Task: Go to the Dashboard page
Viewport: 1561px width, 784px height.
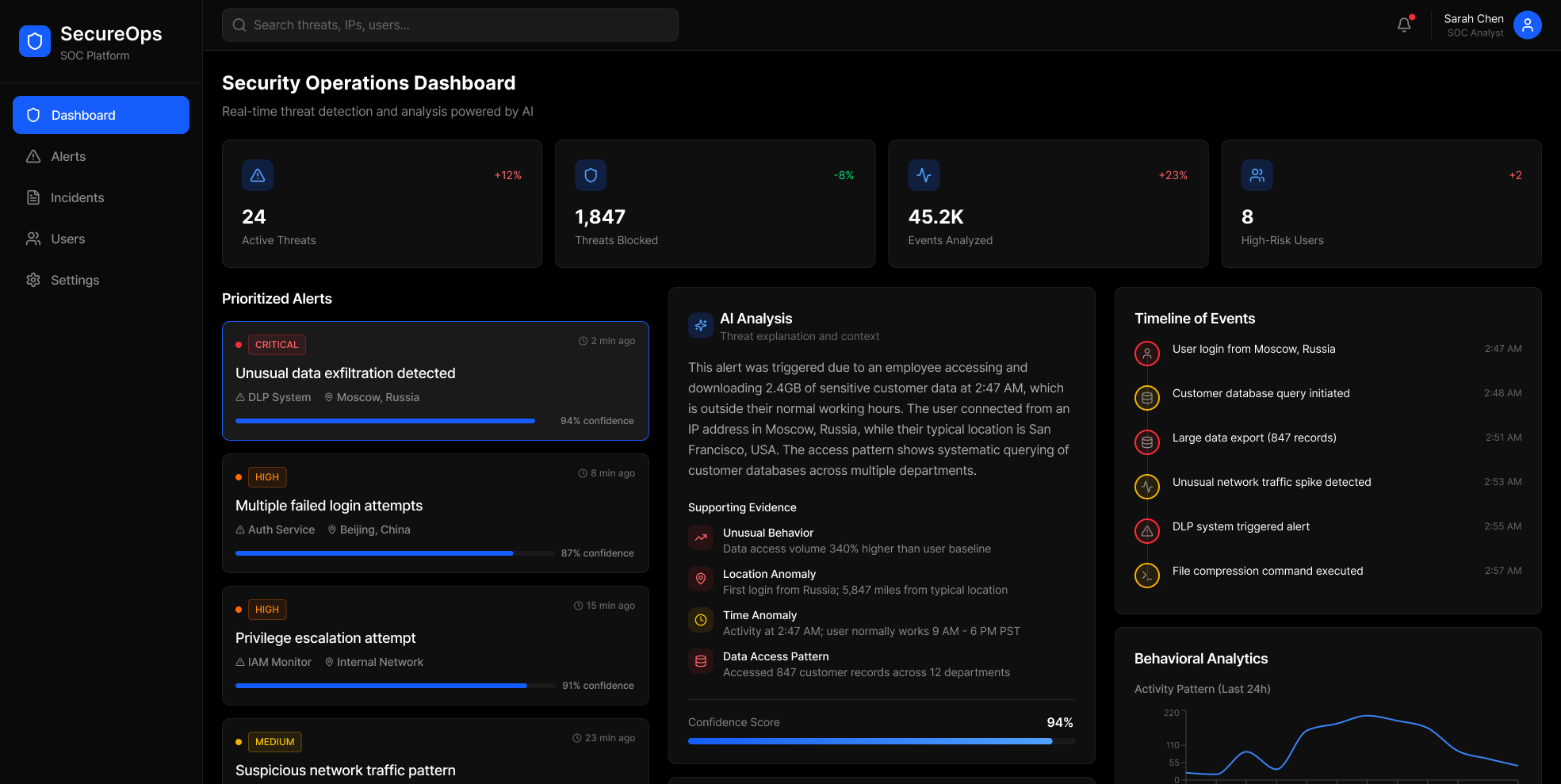Action: pos(101,115)
